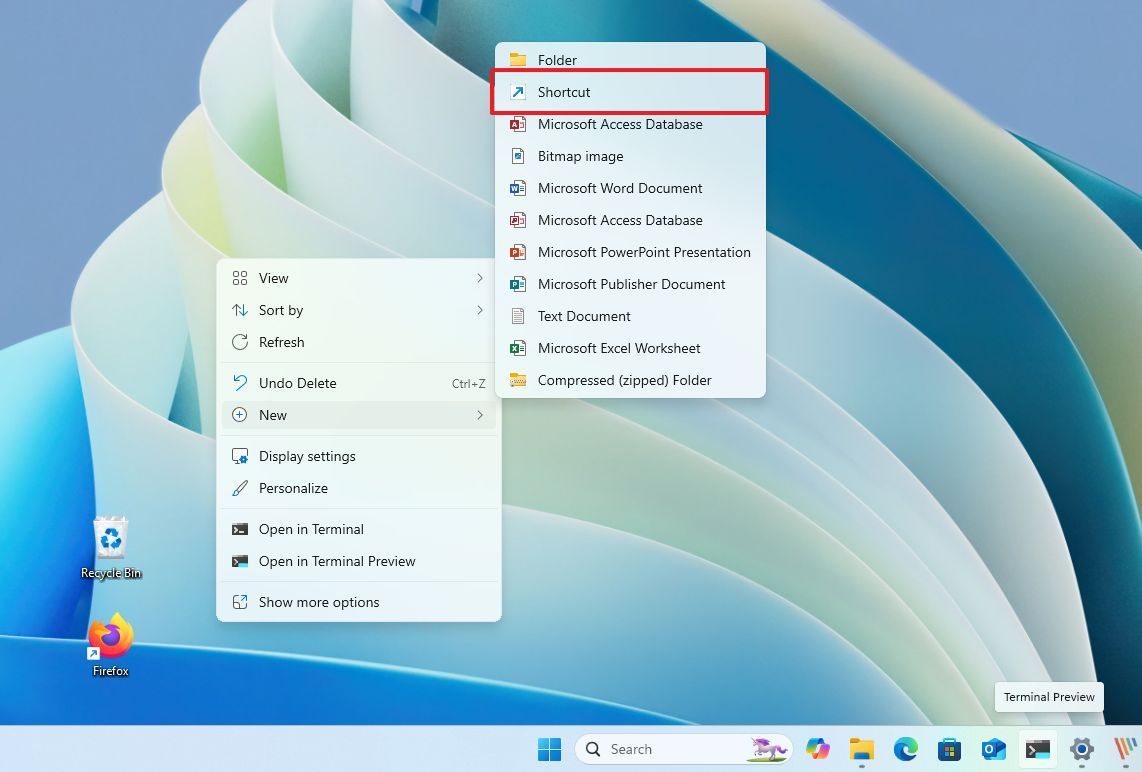The width and height of the screenshot is (1142, 772).
Task: Create a new Microsoft Excel Worksheet
Action: (x=619, y=348)
